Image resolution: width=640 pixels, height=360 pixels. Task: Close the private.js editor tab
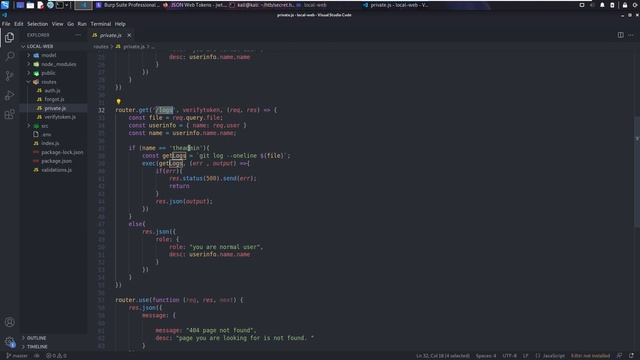tap(129, 36)
